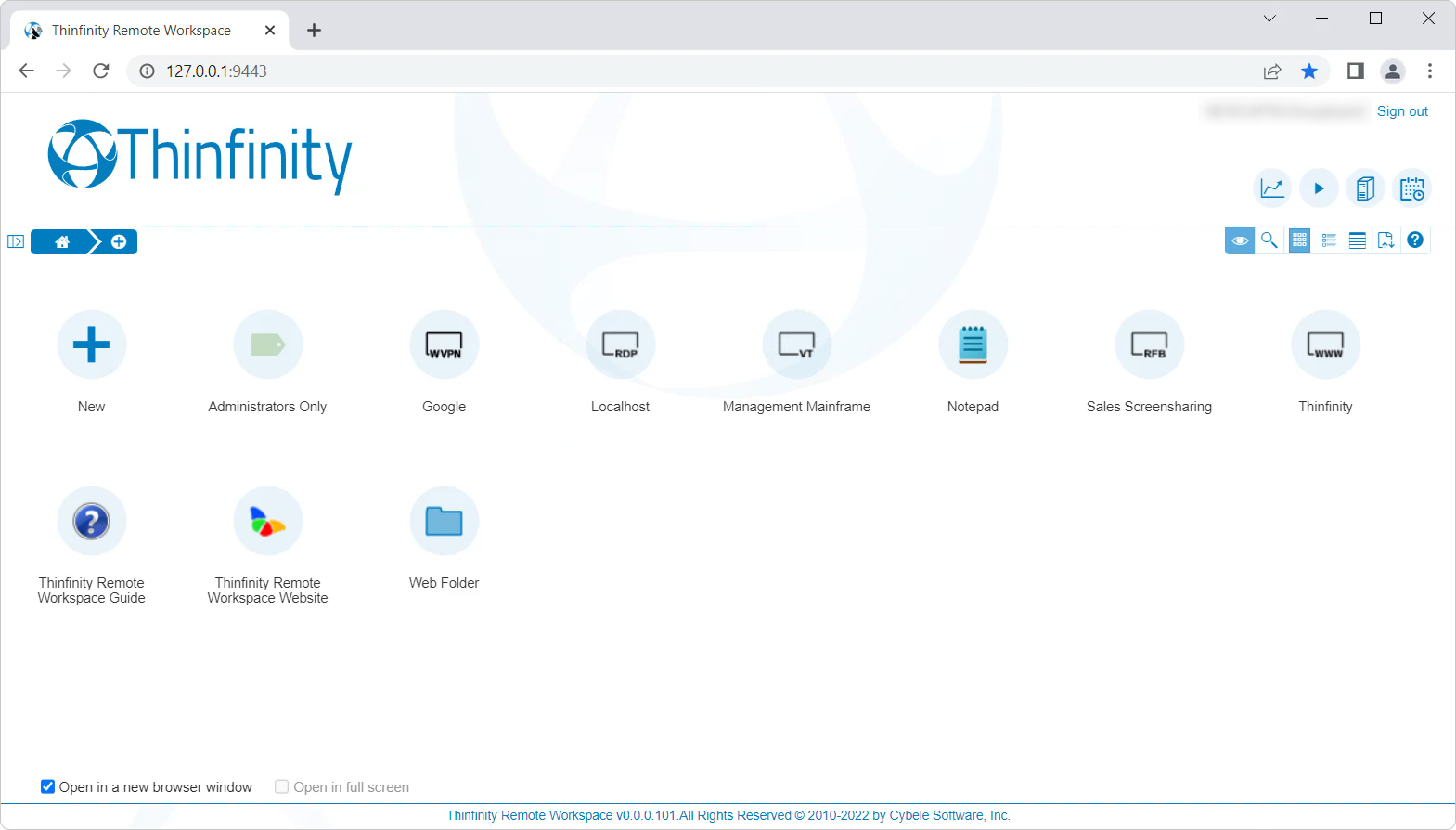Switch to large icons grid view

click(1299, 240)
